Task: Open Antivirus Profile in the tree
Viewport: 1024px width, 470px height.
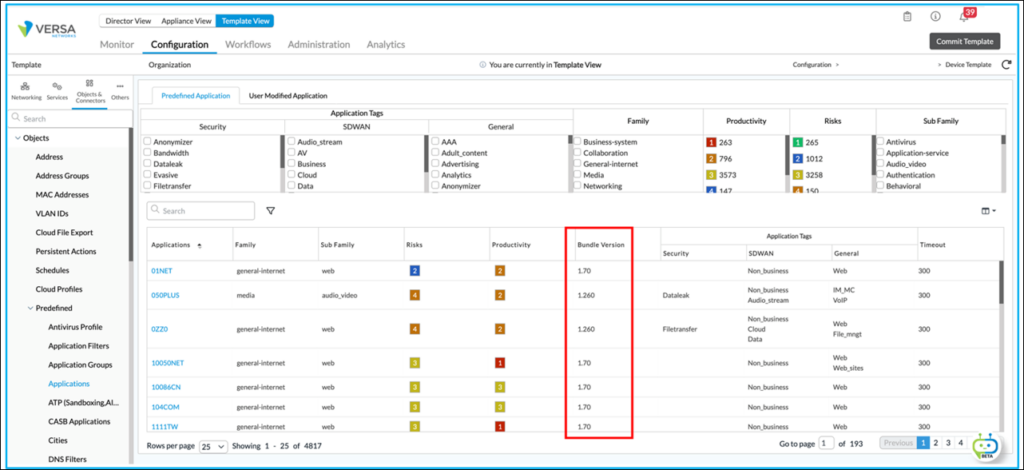Action: click(75, 327)
